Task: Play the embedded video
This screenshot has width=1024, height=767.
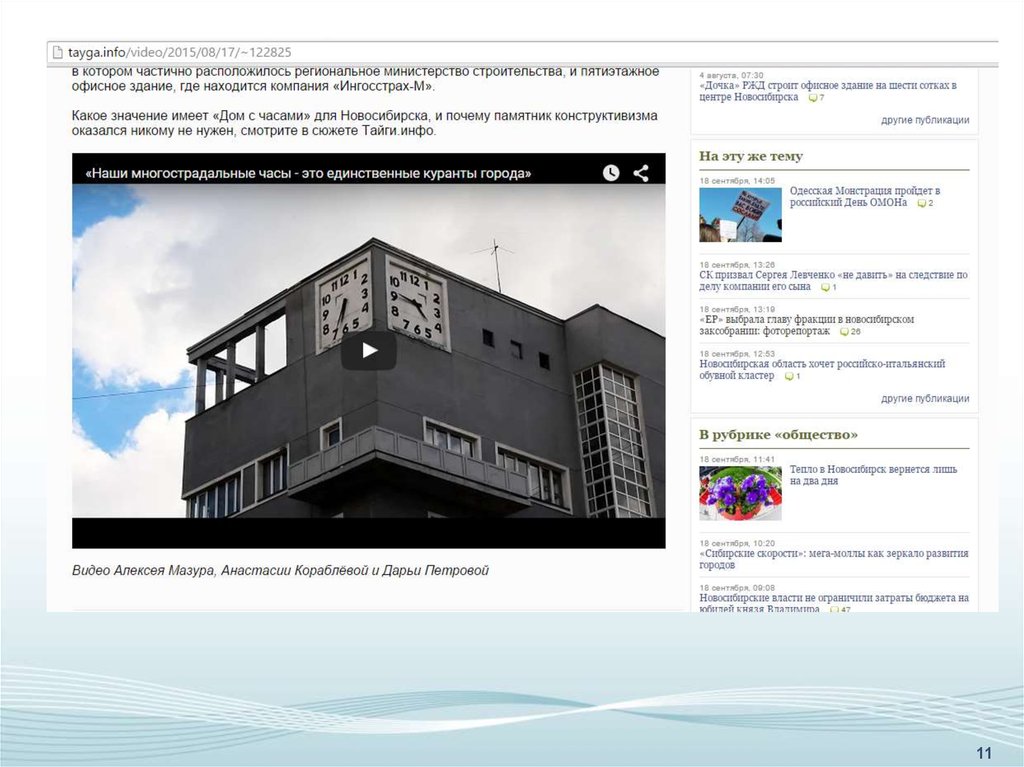Action: (x=368, y=351)
